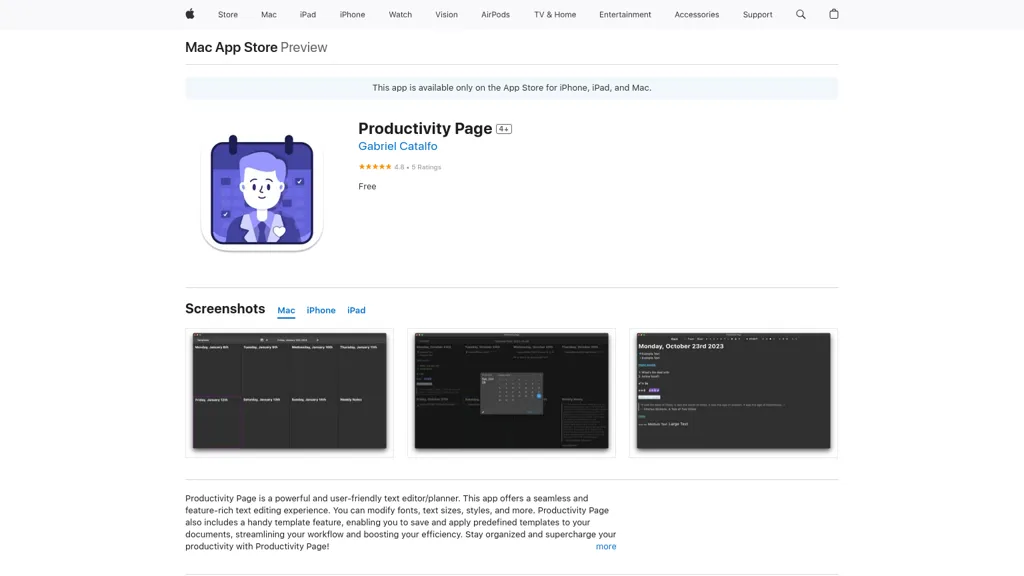Open the Entertainment navigation item
1024x576 pixels.
coord(625,14)
